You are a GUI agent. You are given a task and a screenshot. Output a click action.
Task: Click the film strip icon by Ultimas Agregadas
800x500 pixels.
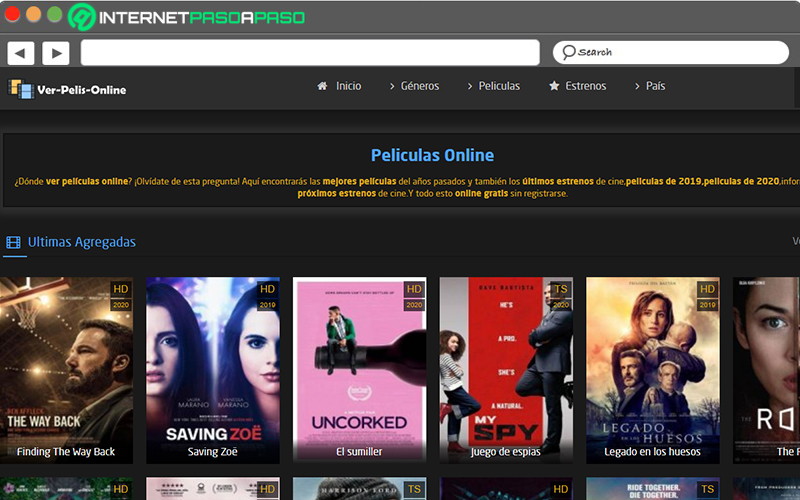point(13,242)
